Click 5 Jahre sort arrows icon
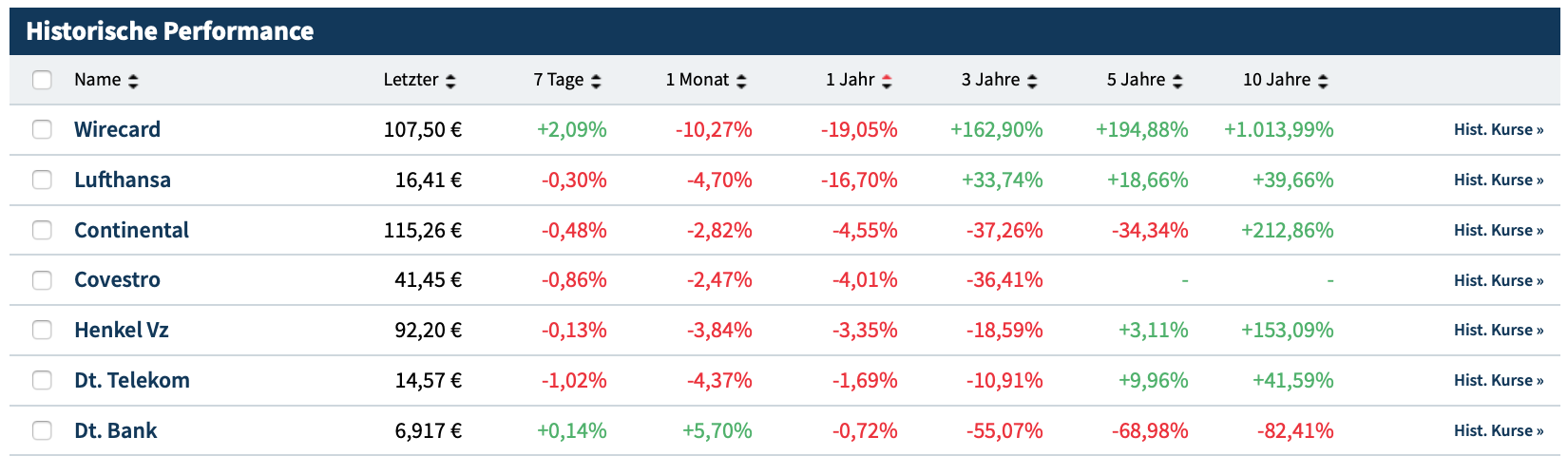 1177,81
